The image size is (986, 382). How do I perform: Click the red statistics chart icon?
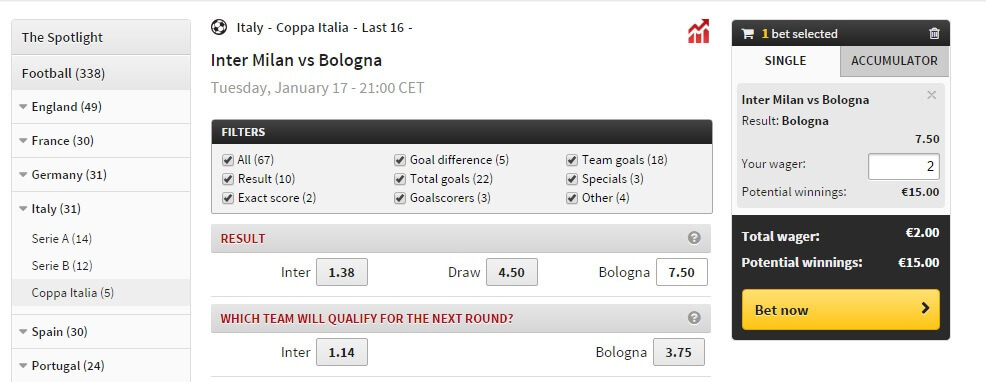coord(699,31)
